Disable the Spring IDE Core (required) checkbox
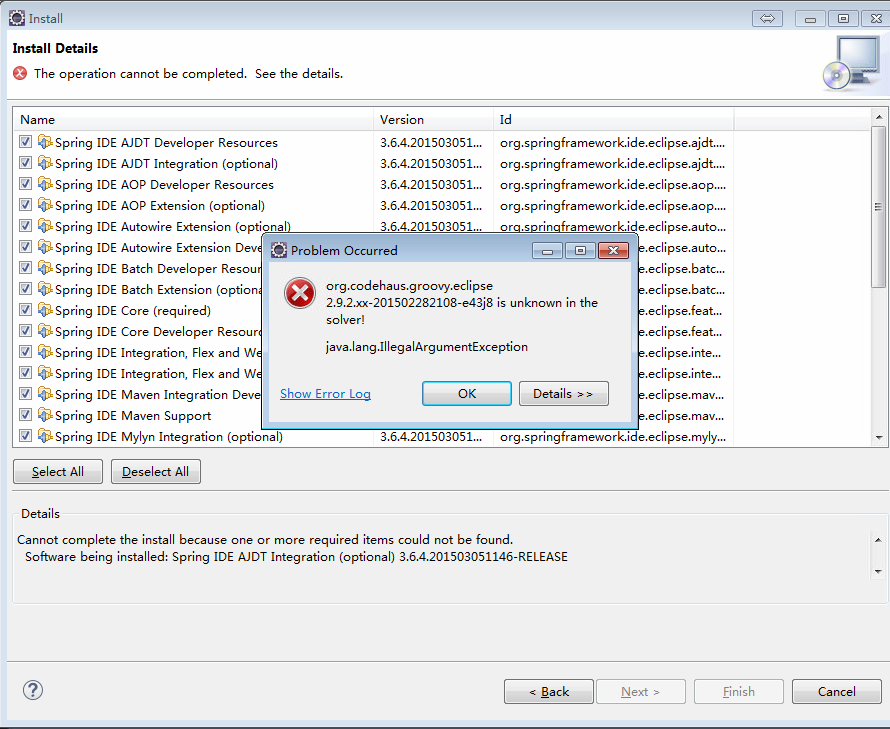The image size is (890, 729). click(x=25, y=309)
